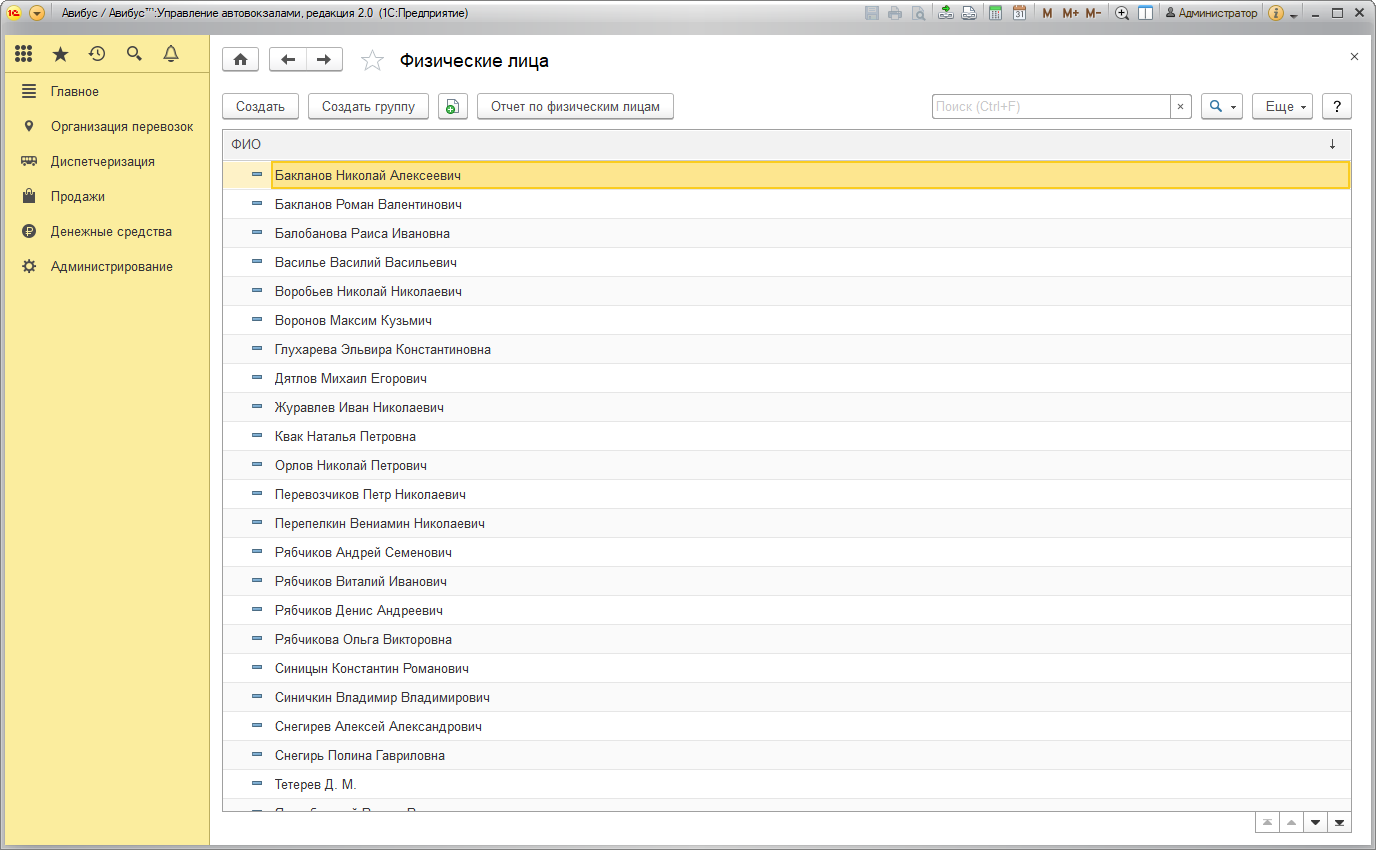Open the calculator icon in title bar

pyautogui.click(x=996, y=13)
